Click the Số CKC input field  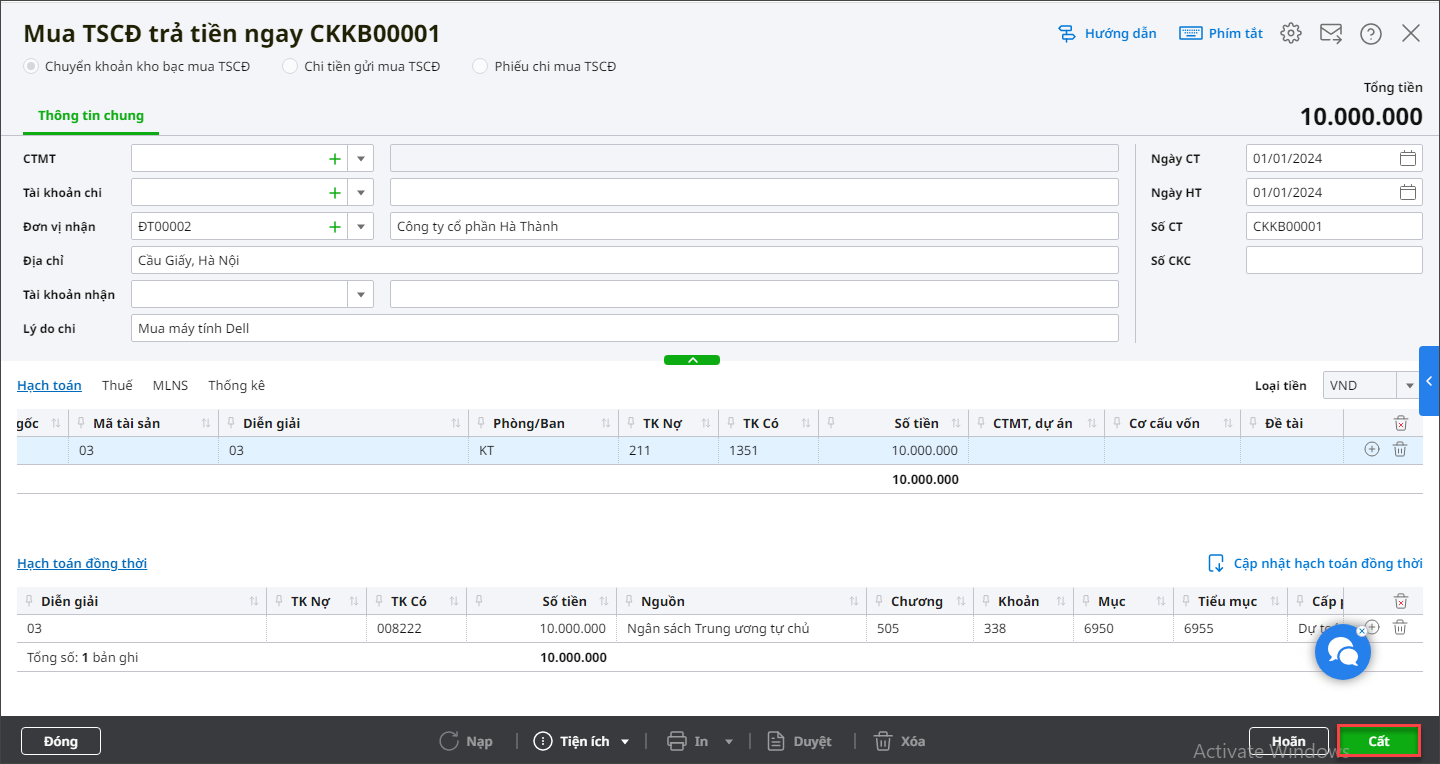click(x=1333, y=260)
